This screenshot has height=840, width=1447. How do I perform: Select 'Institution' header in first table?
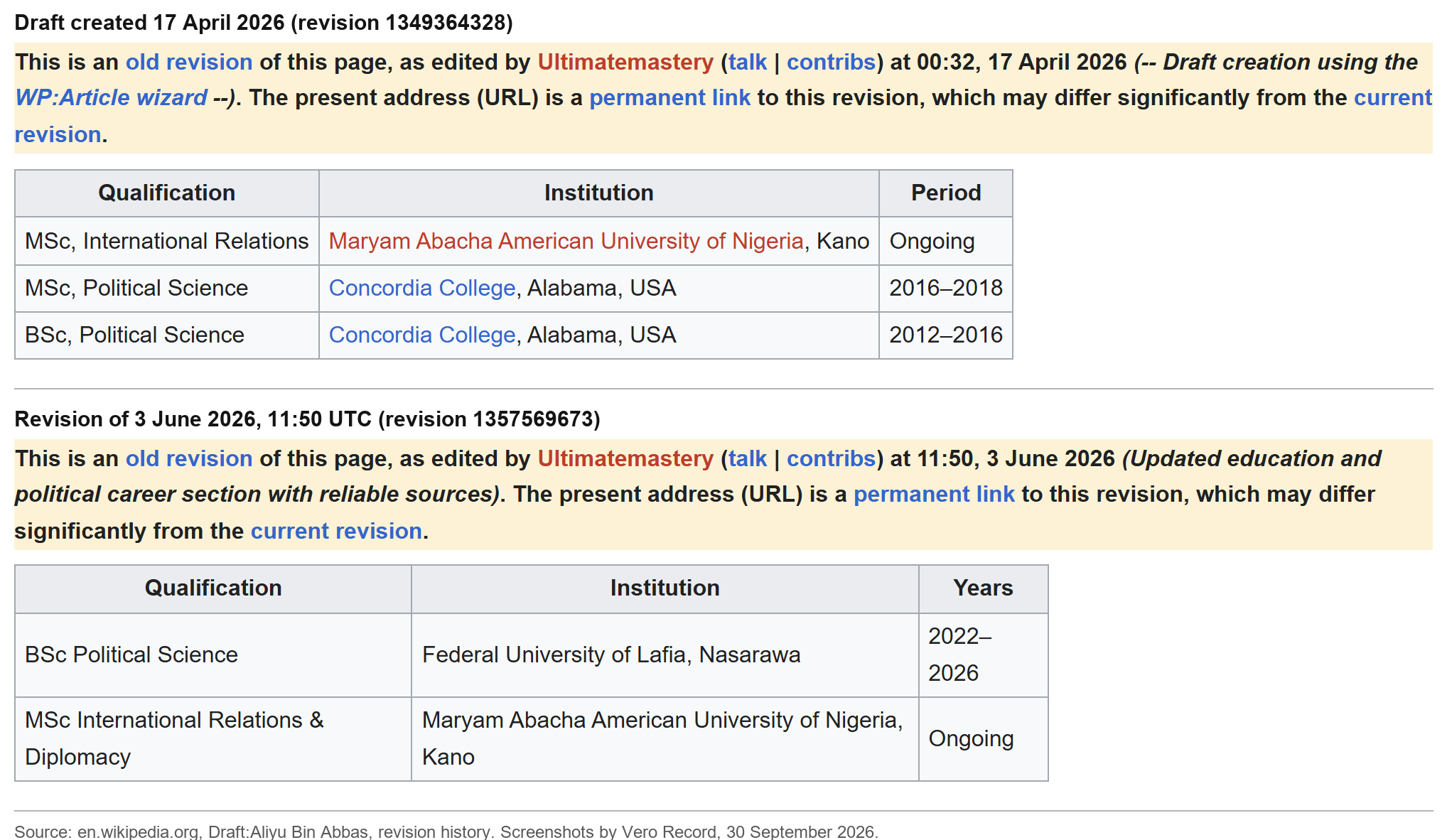click(x=599, y=193)
